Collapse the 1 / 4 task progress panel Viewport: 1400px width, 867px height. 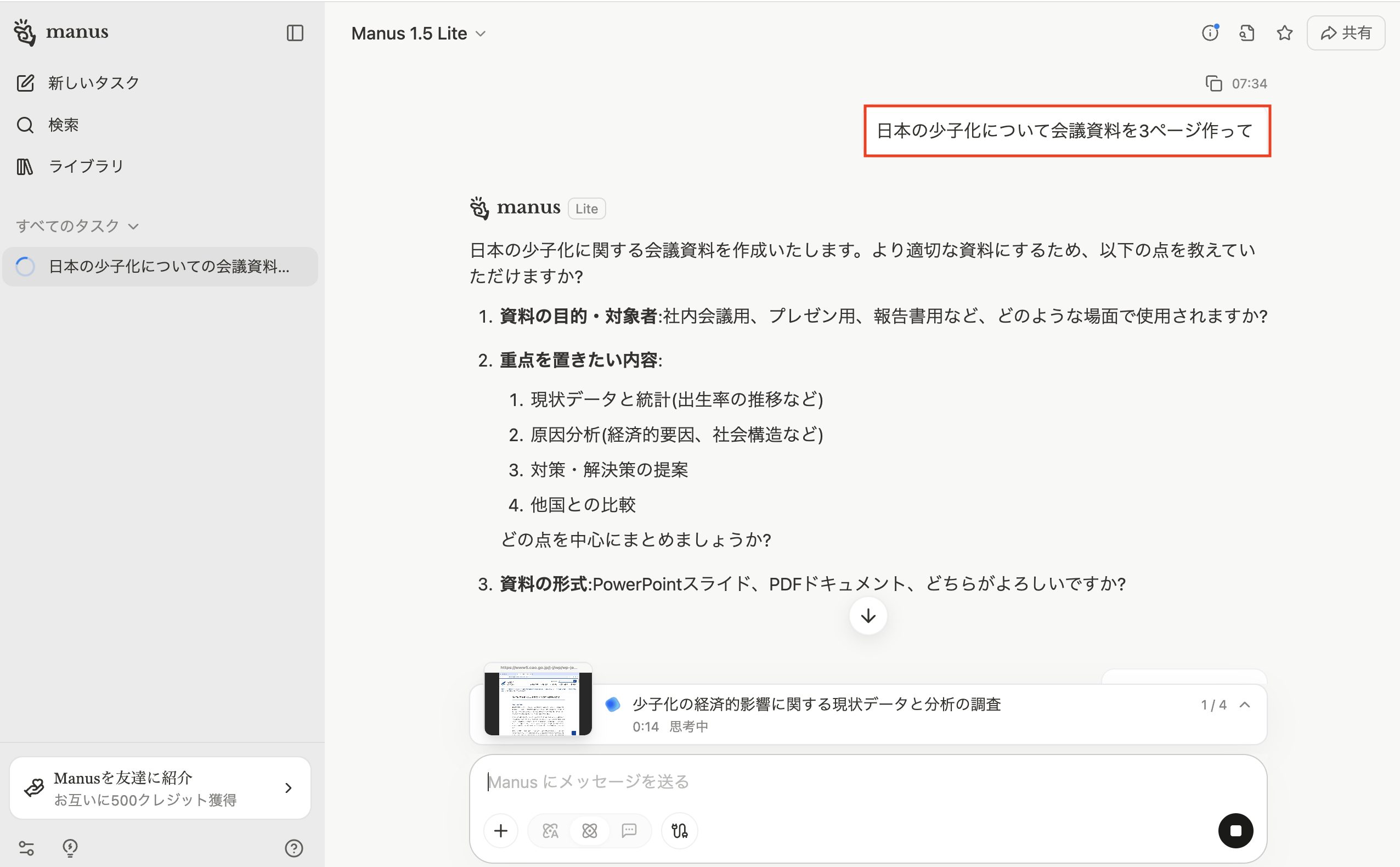coord(1245,705)
